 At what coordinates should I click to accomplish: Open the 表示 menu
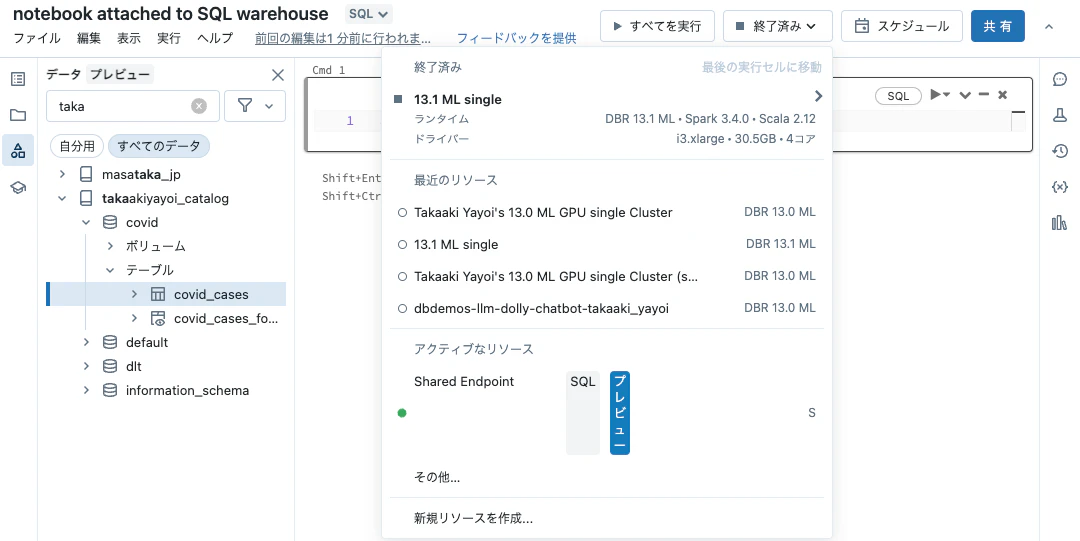129,39
